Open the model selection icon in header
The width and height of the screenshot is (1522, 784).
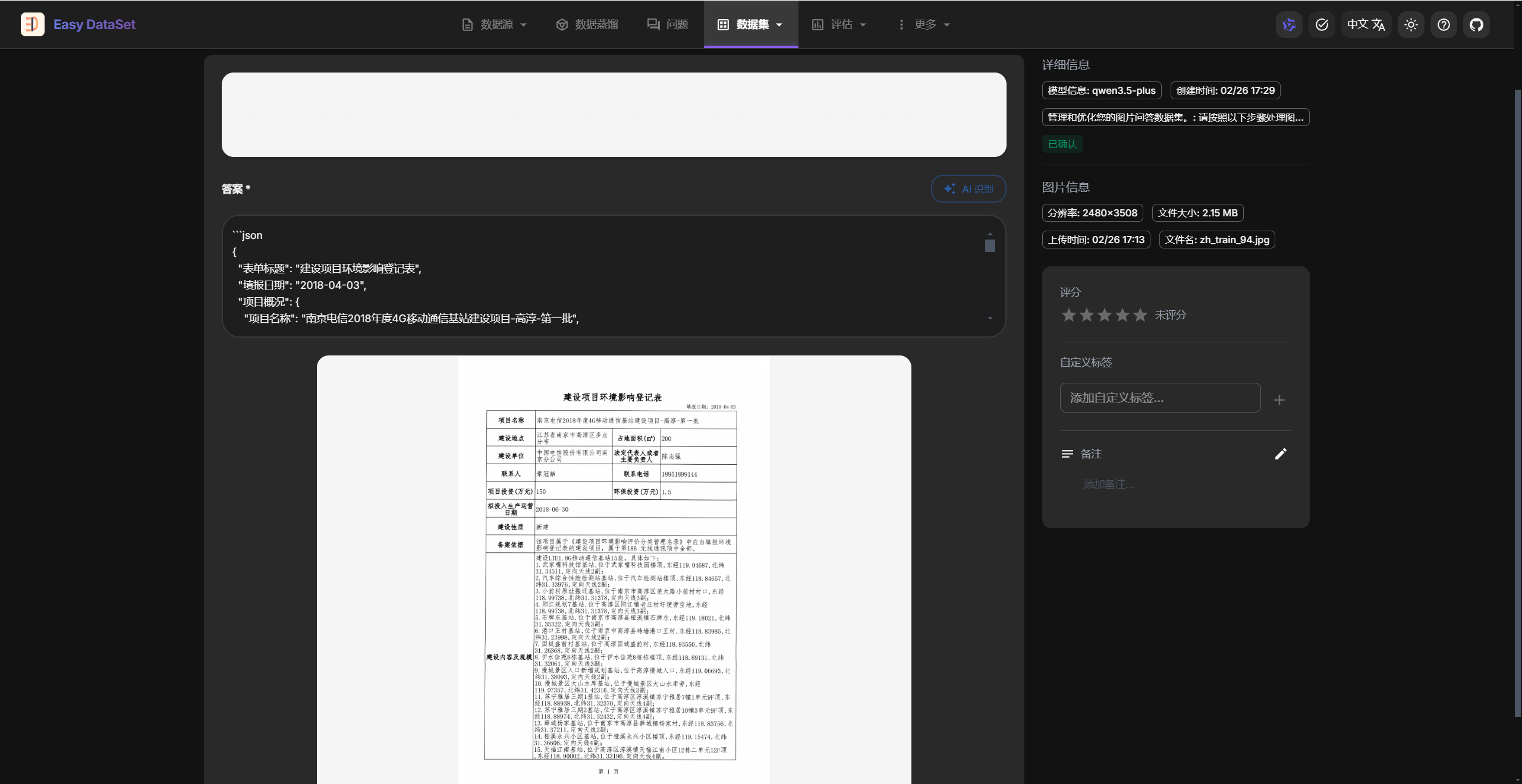coord(1289,24)
